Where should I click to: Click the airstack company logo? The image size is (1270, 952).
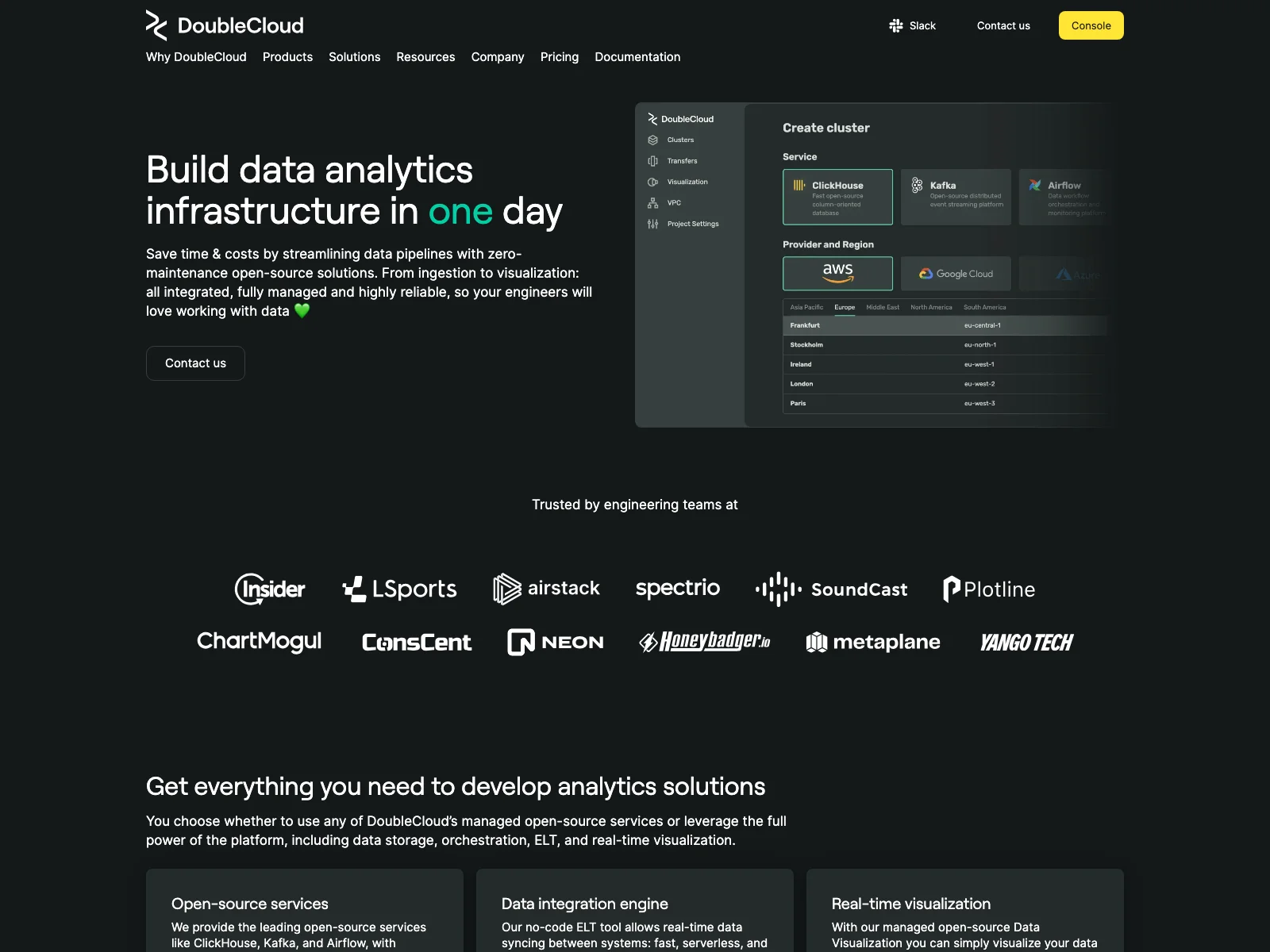tap(546, 589)
